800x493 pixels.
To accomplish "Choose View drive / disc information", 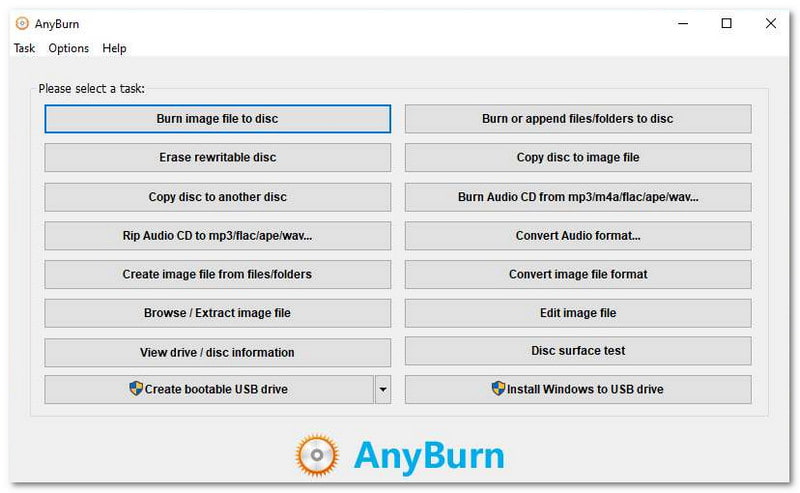I will pyautogui.click(x=217, y=352).
